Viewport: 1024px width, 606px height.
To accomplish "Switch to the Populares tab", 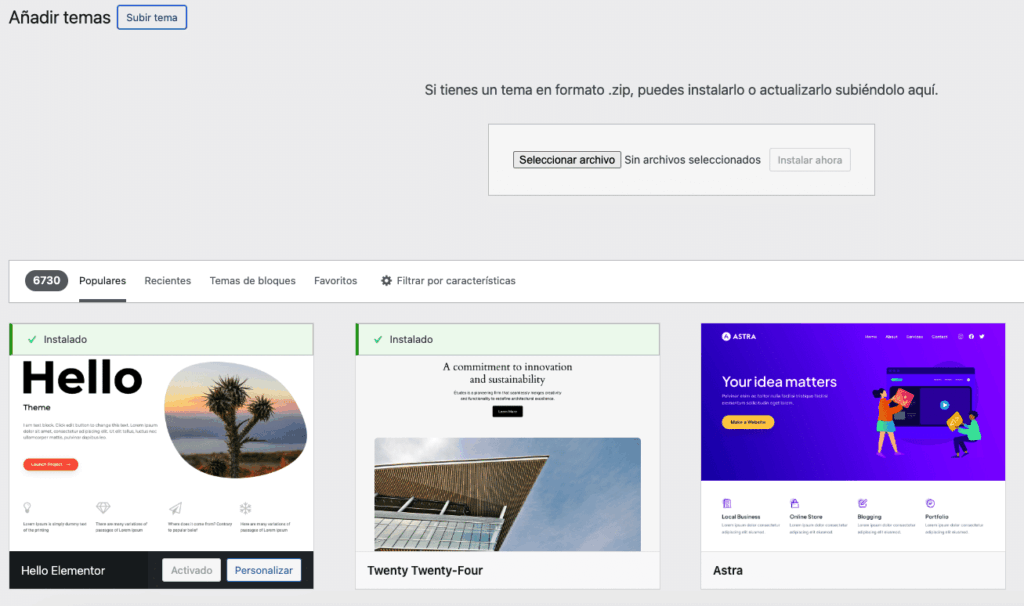I will pyautogui.click(x=103, y=281).
